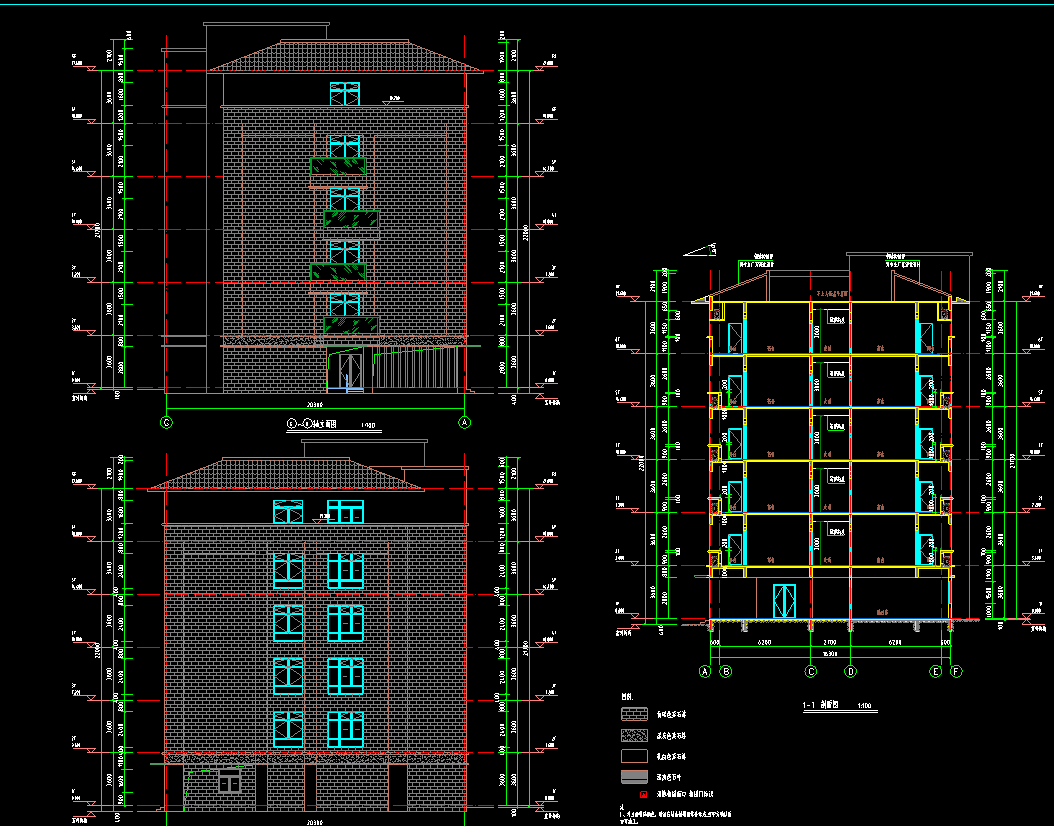The width and height of the screenshot is (1054, 826).
Task: Click axis bubble A under the top elevation
Action: pos(464,423)
